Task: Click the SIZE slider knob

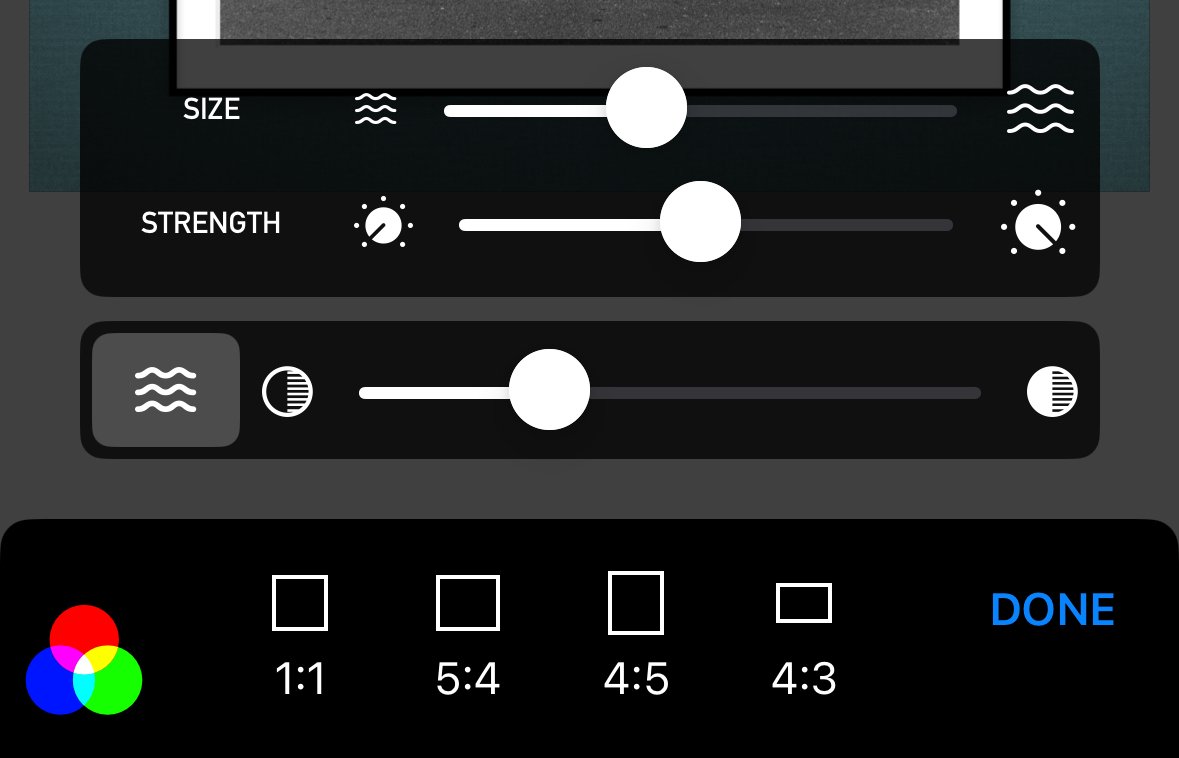Action: (x=646, y=108)
